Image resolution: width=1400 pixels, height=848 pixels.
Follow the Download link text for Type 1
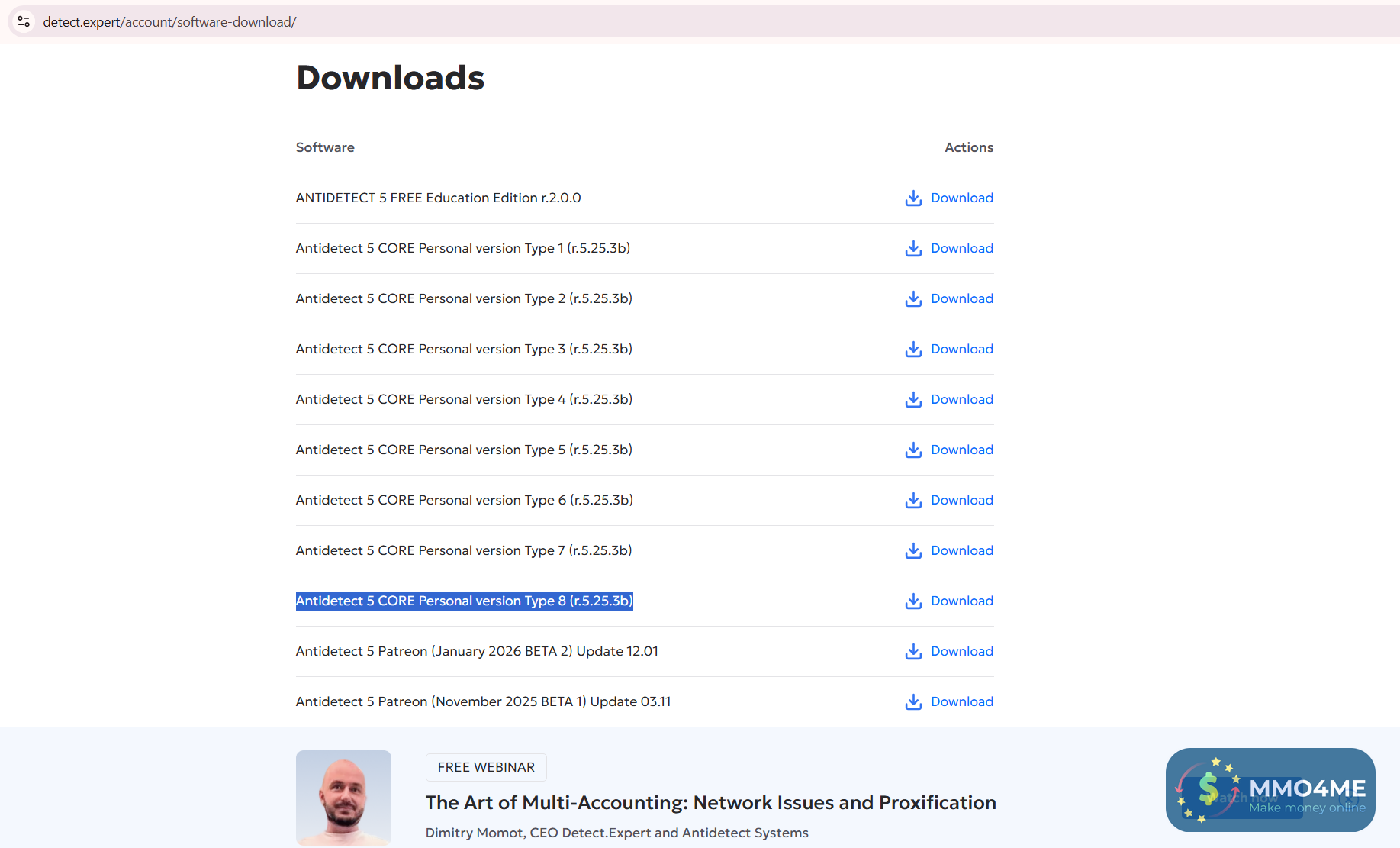point(962,248)
